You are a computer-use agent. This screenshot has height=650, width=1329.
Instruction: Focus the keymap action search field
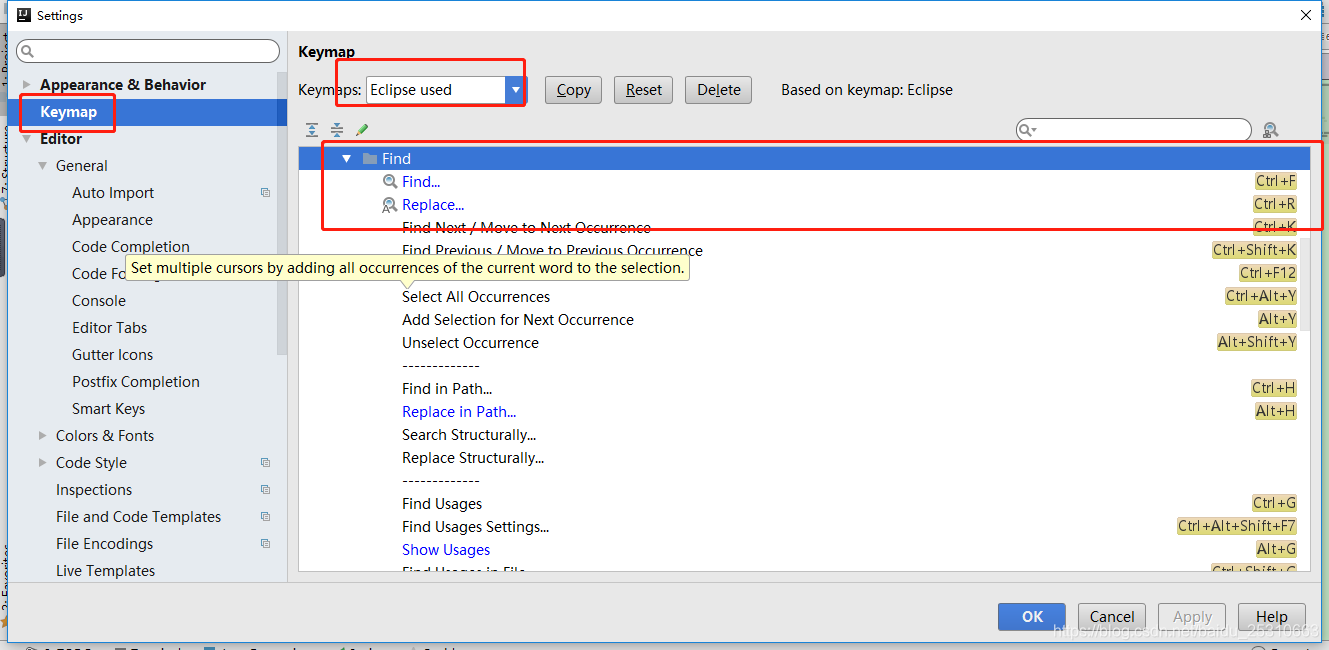(x=1134, y=130)
